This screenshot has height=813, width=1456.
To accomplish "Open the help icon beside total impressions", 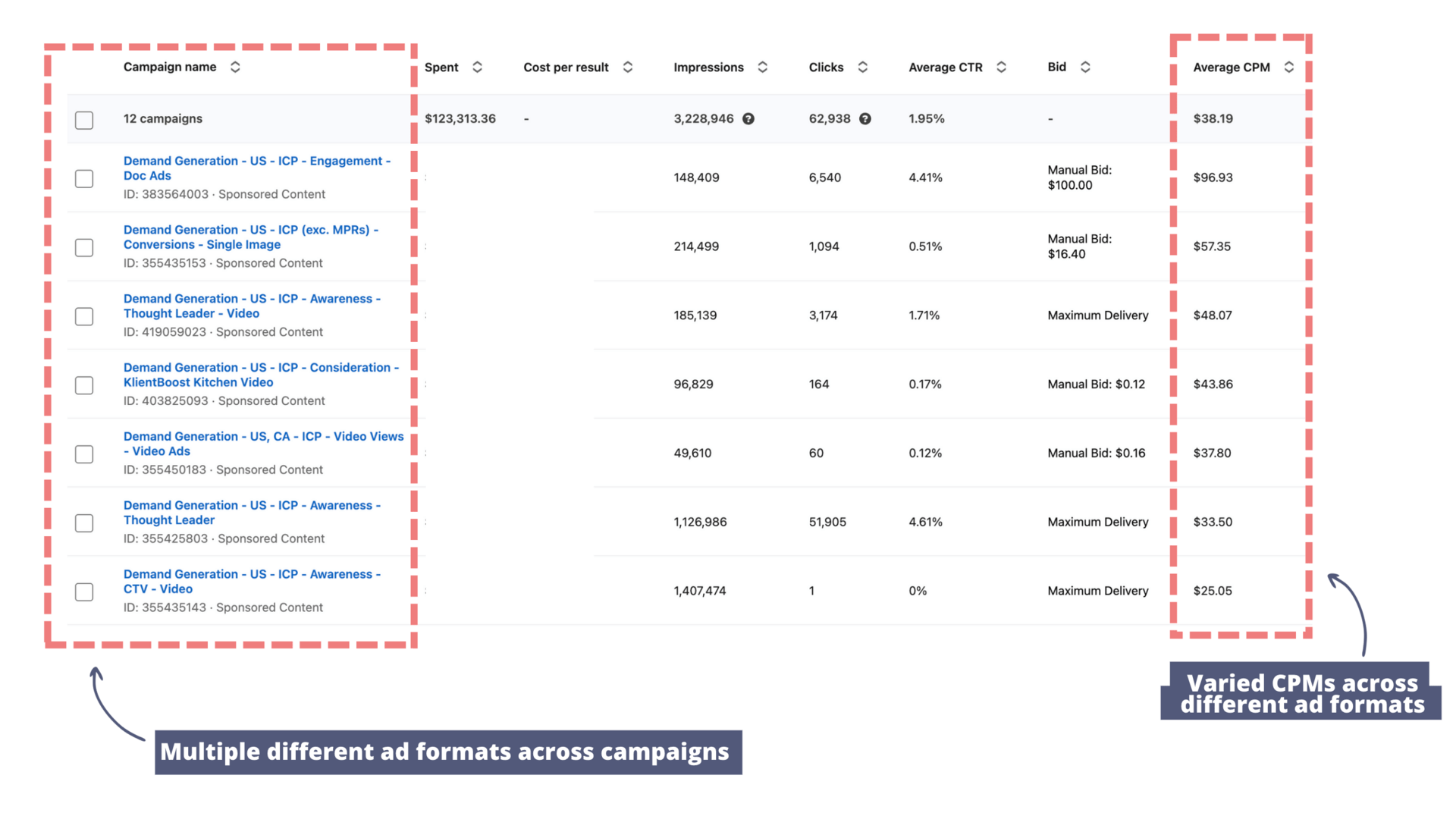I will [x=748, y=119].
